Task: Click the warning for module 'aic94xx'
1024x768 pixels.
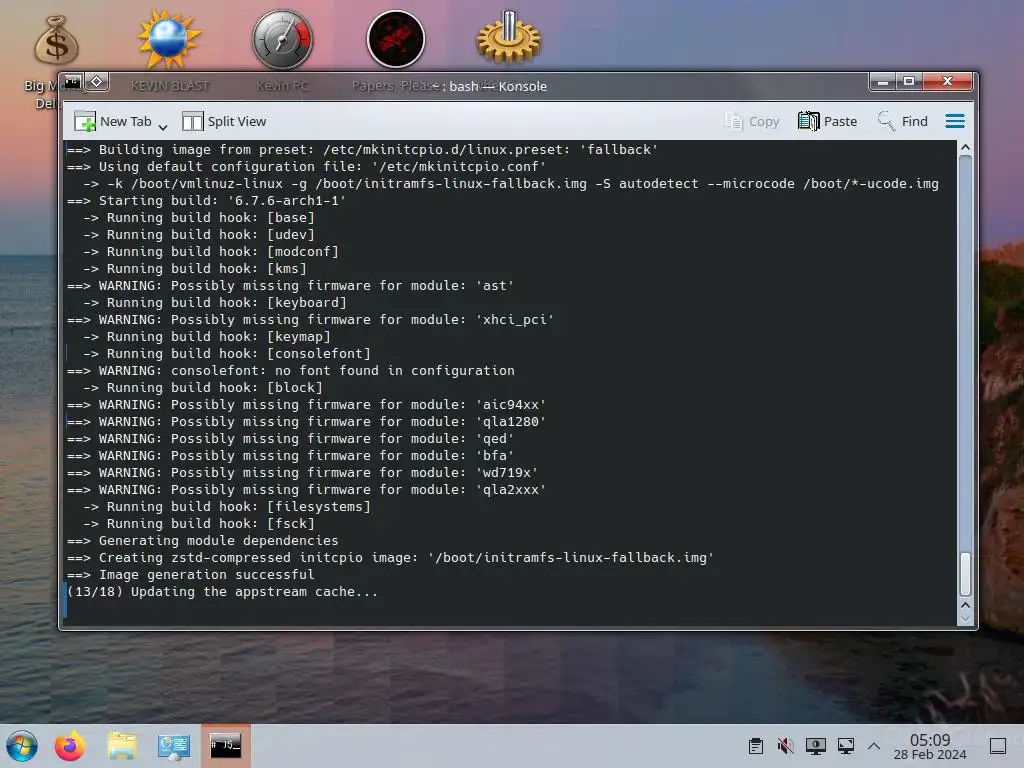Action: (x=306, y=405)
